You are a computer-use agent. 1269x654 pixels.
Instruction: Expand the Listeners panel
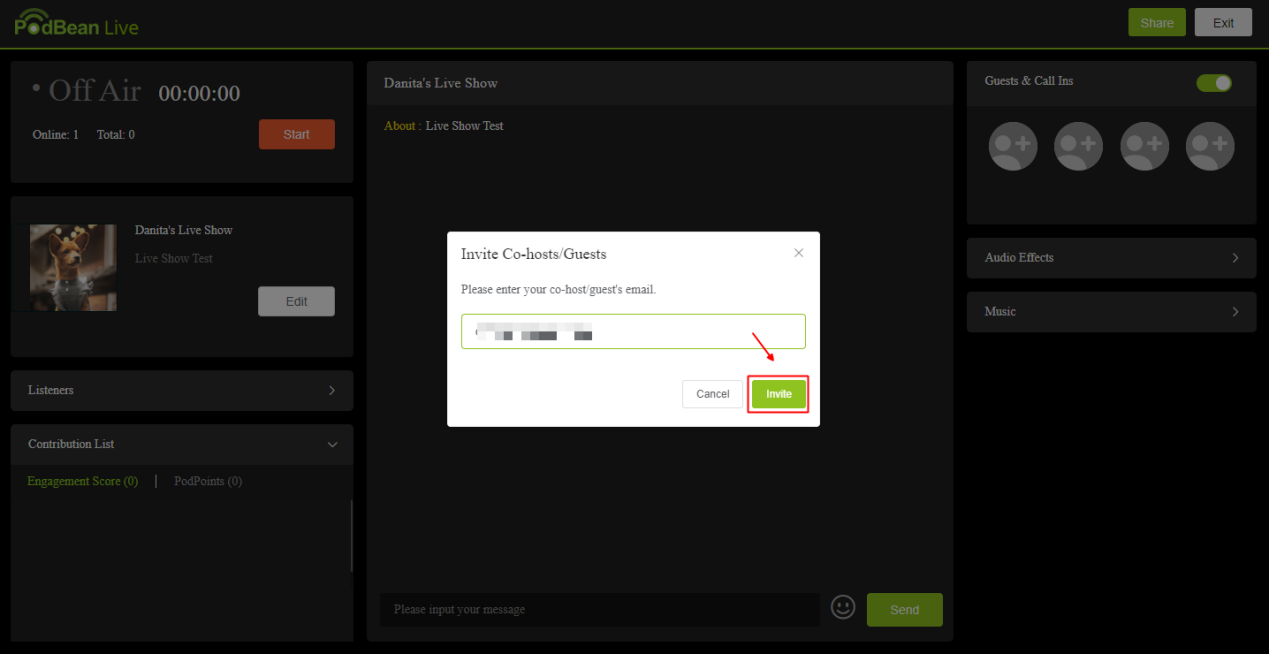point(181,390)
